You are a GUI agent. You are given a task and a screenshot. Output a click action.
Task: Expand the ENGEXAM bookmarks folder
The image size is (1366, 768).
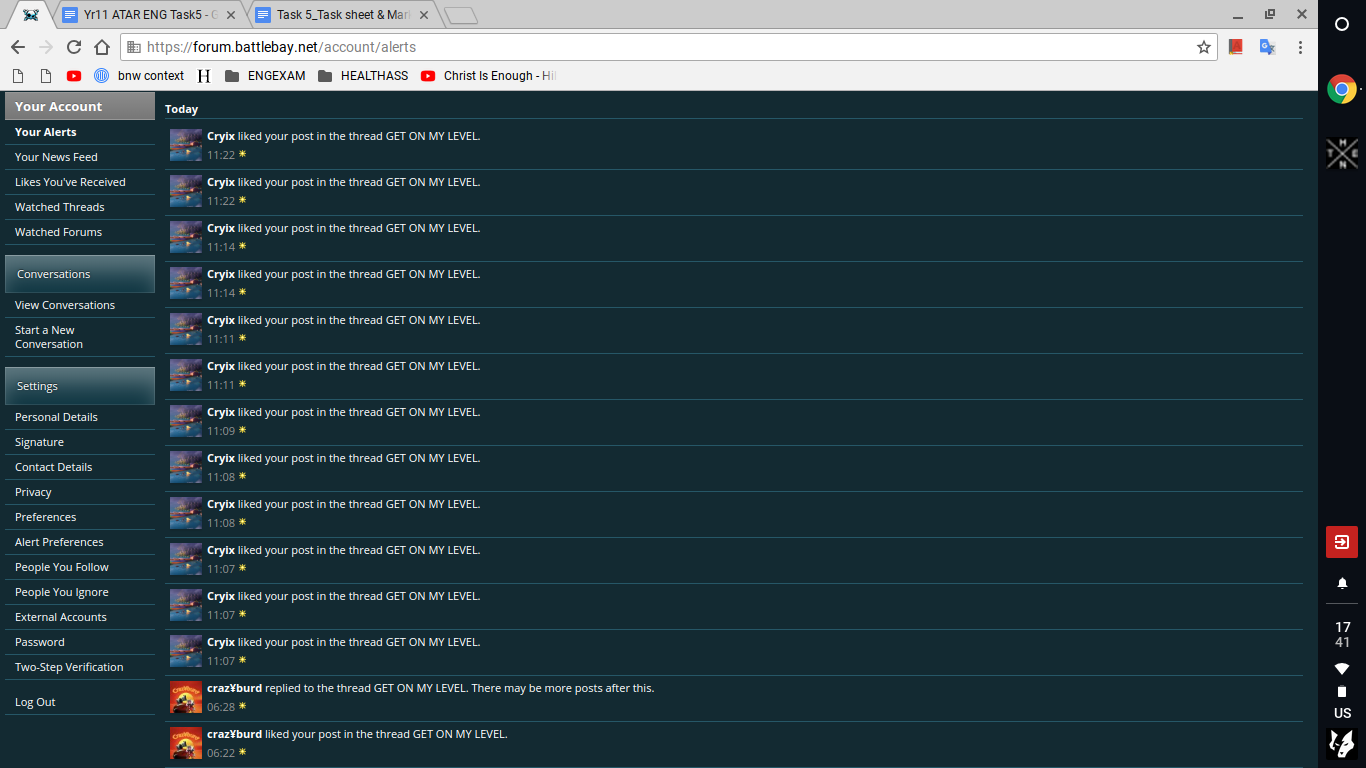coord(265,76)
